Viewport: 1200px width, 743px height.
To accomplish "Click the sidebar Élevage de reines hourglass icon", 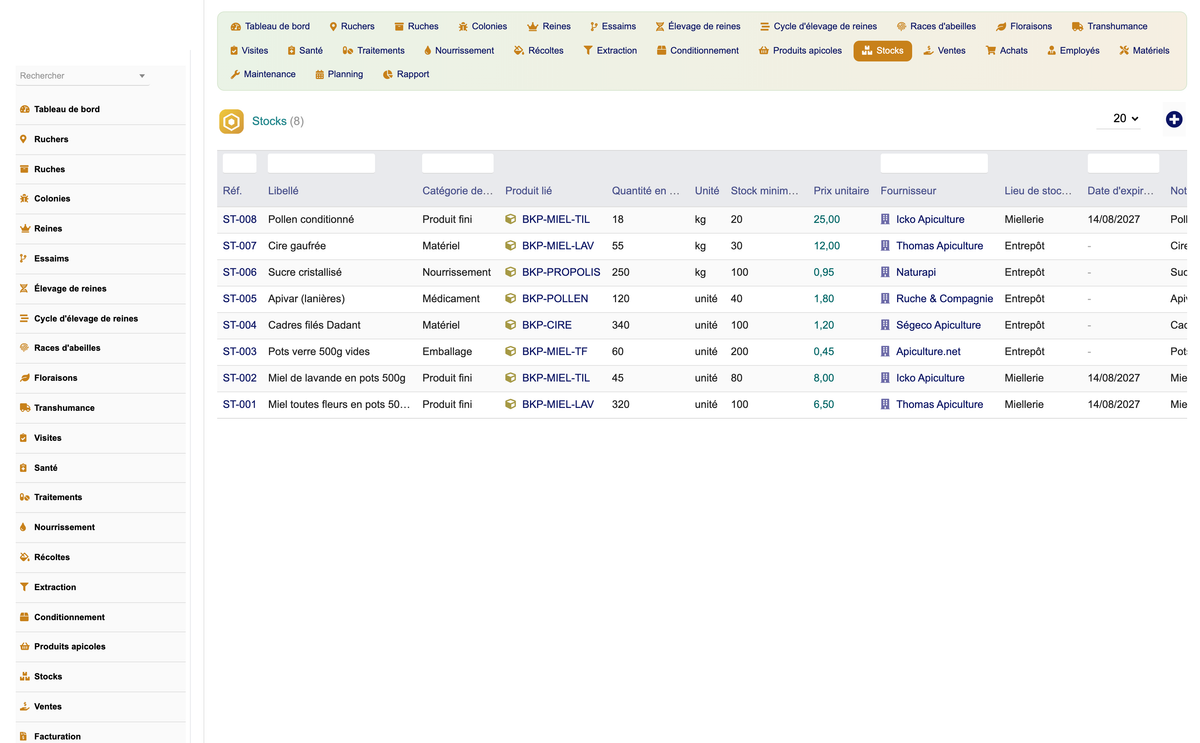I will (x=24, y=288).
